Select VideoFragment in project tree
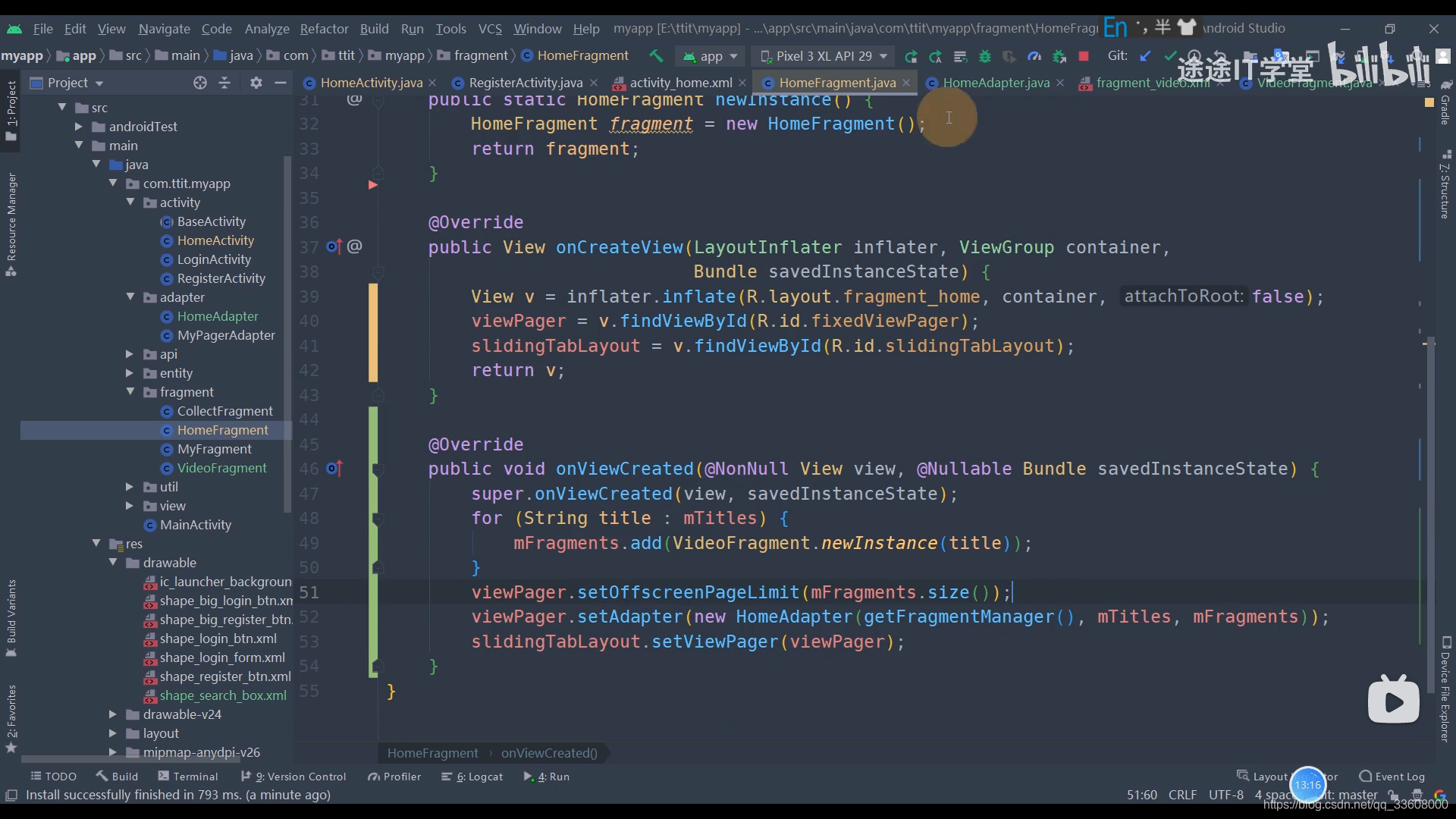This screenshot has width=1456, height=819. point(221,468)
